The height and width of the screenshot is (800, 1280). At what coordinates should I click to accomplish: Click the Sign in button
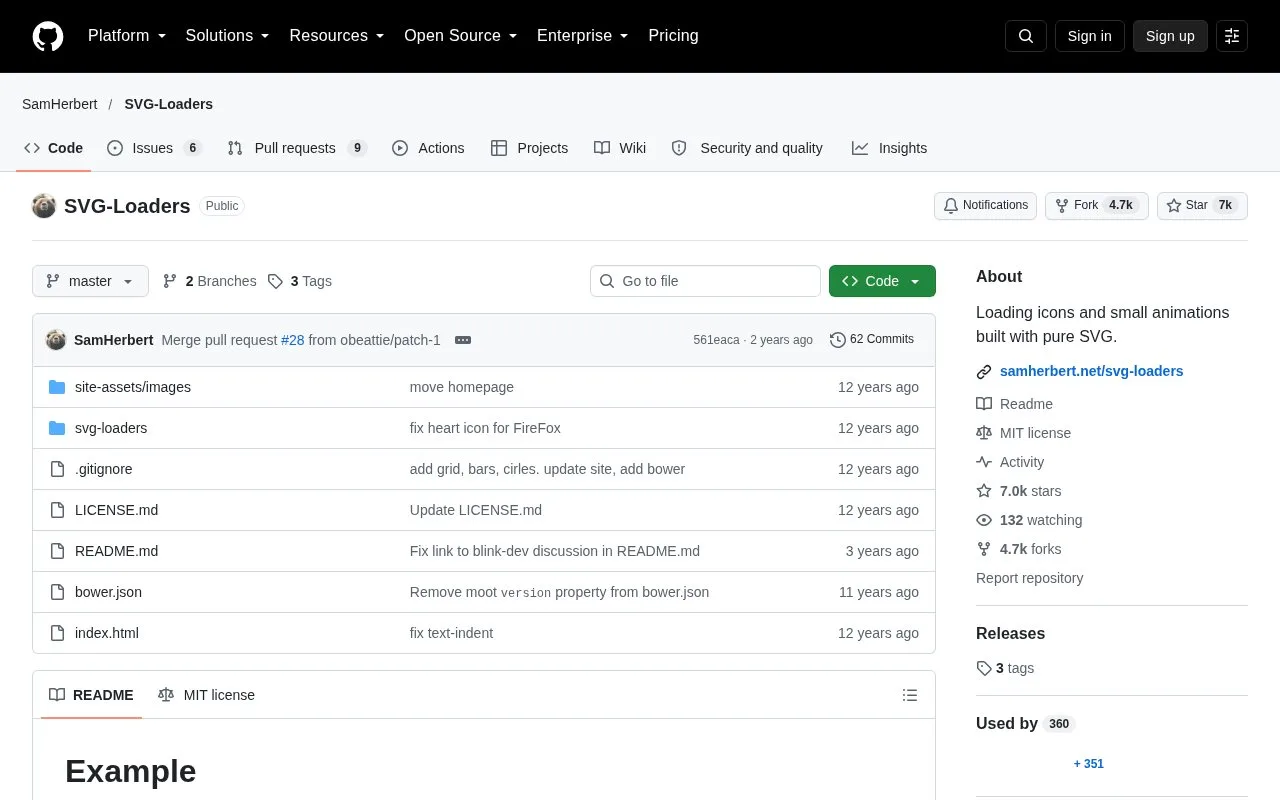click(x=1089, y=36)
